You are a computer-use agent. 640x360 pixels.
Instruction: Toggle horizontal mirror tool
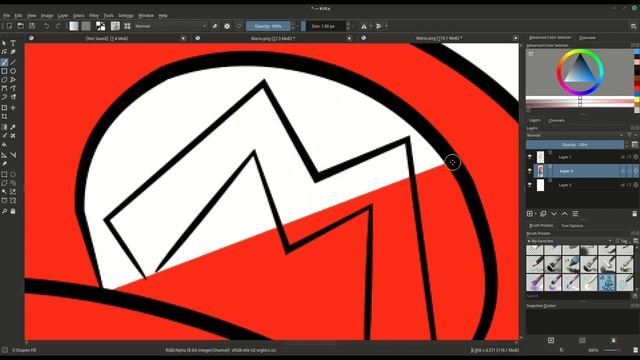[364, 26]
